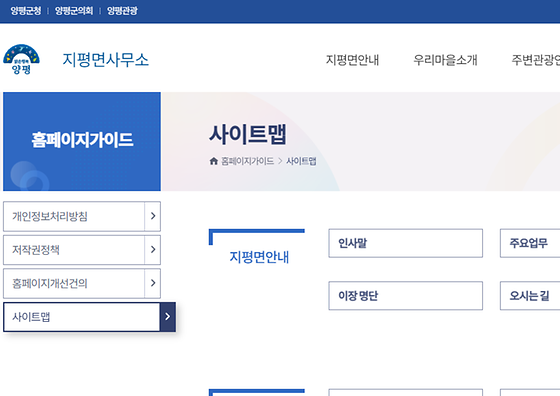This screenshot has width=560, height=396.
Task: Click chevron arrow beside 사이트맵 sidebar item
Action: [x=168, y=317]
